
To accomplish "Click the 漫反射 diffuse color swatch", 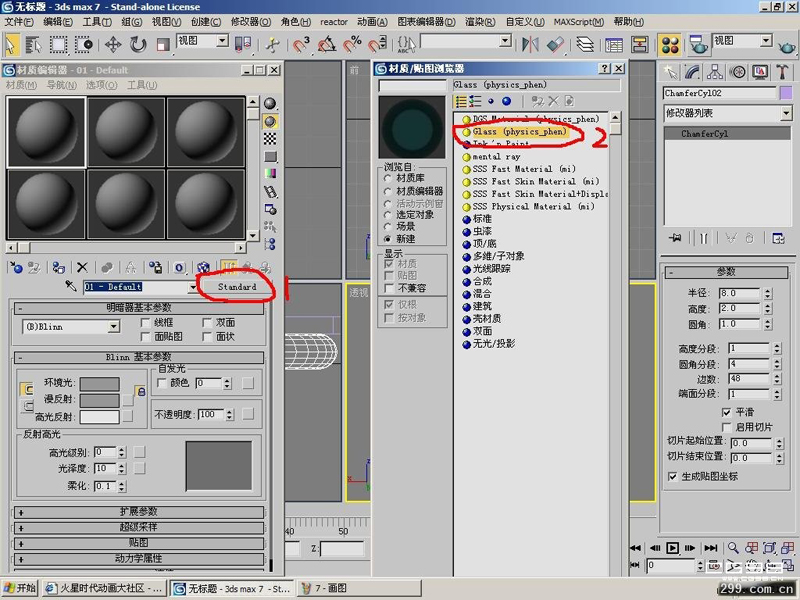I will point(99,400).
